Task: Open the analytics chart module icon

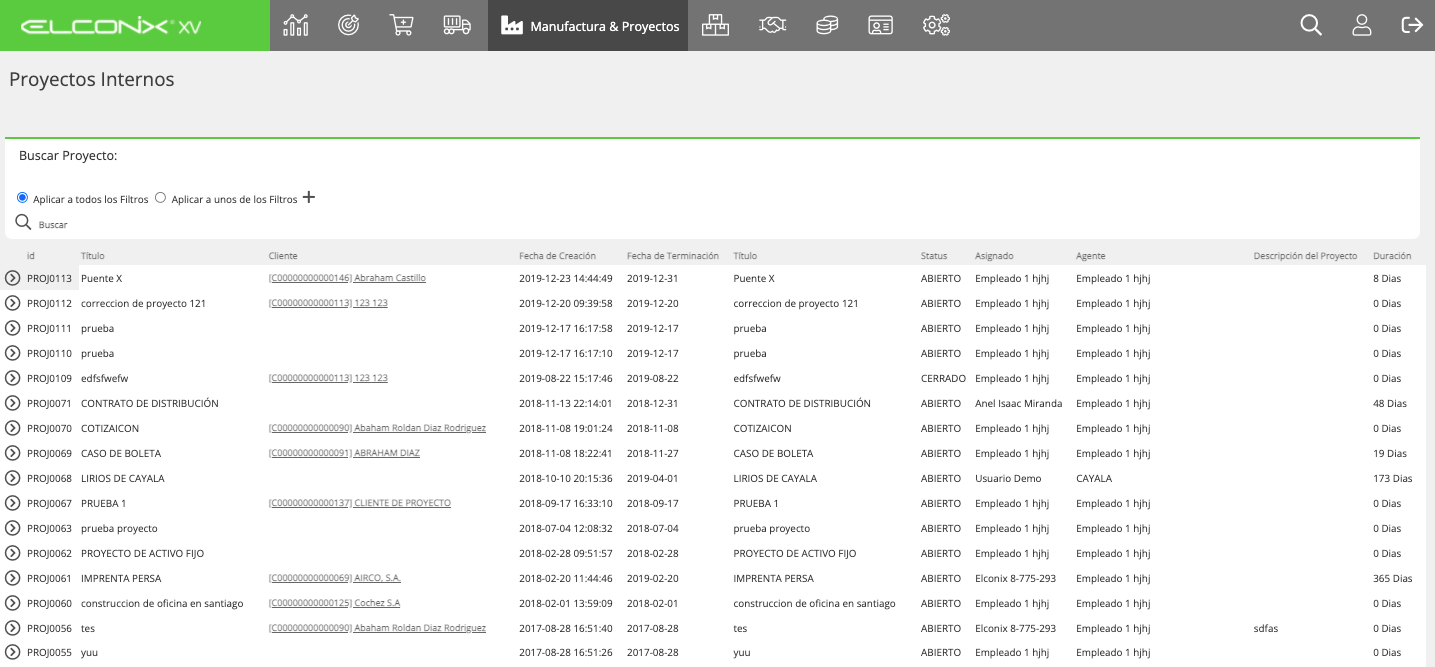Action: coord(296,25)
